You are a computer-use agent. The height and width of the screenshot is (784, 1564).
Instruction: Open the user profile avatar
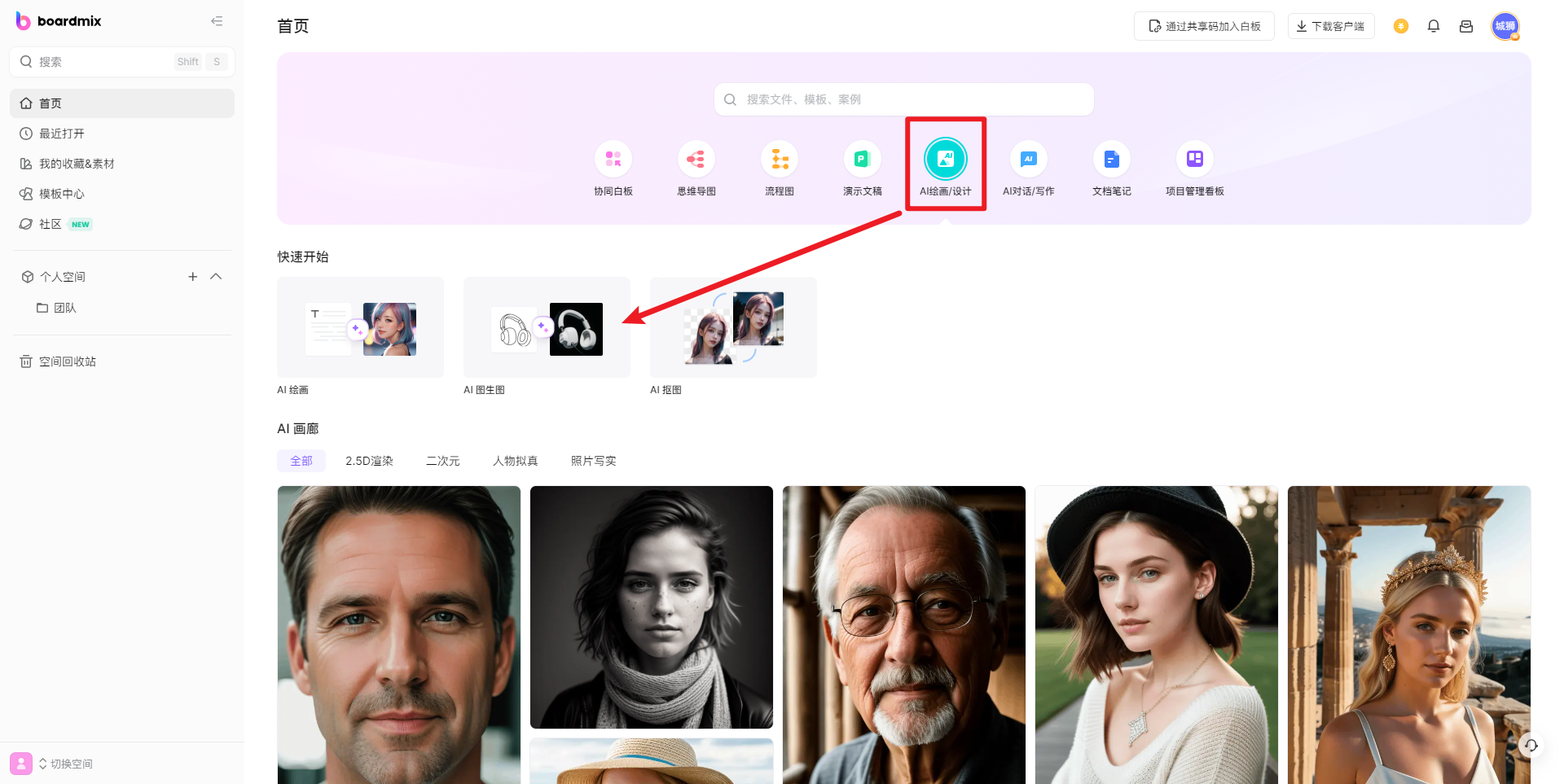point(1505,26)
